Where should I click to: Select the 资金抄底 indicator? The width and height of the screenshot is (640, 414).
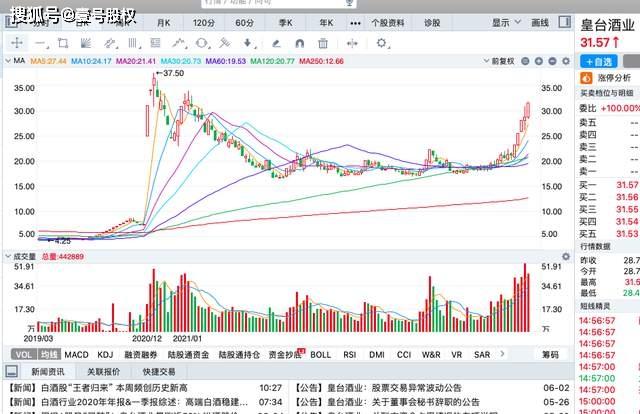(285, 355)
